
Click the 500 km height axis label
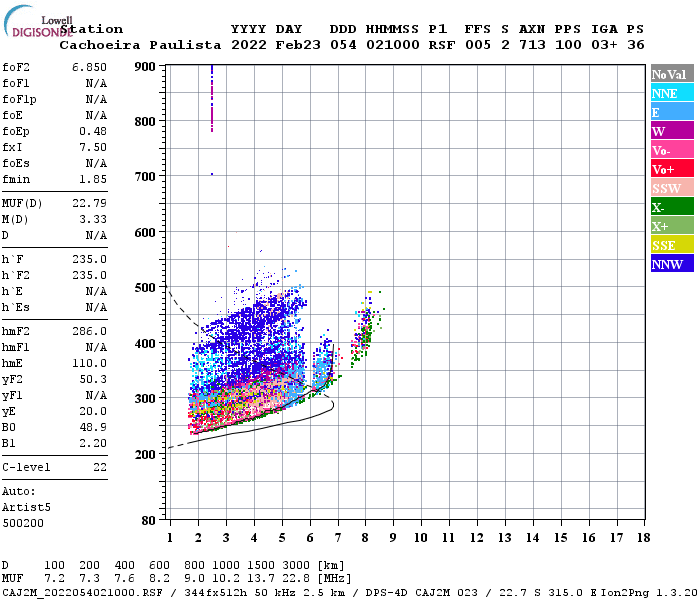point(145,288)
